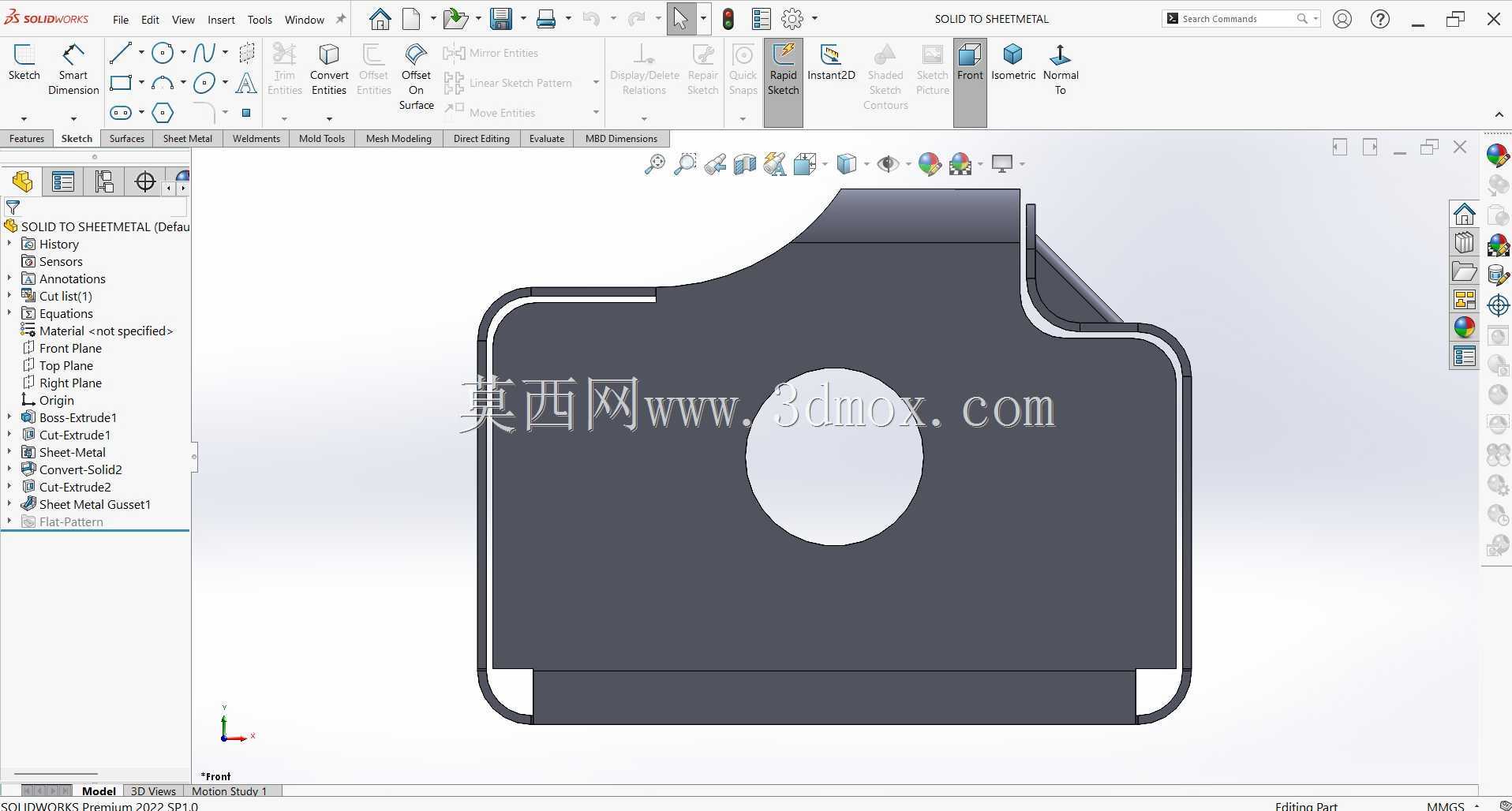Start a new Sketch
The width and height of the screenshot is (1512, 811).
[24, 62]
